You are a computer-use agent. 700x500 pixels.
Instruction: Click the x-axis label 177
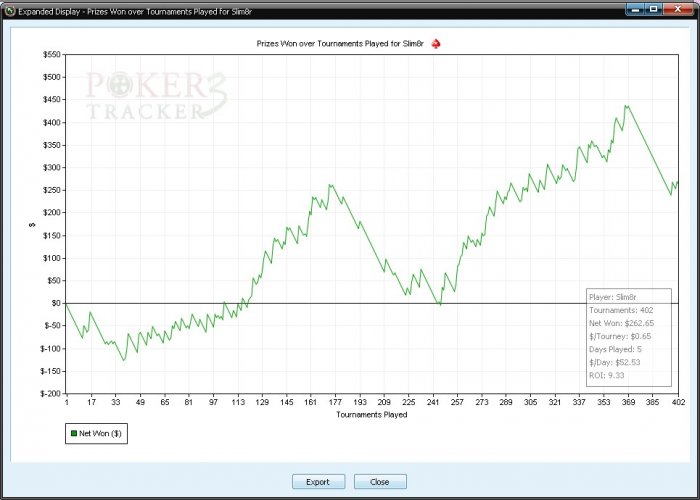click(335, 402)
